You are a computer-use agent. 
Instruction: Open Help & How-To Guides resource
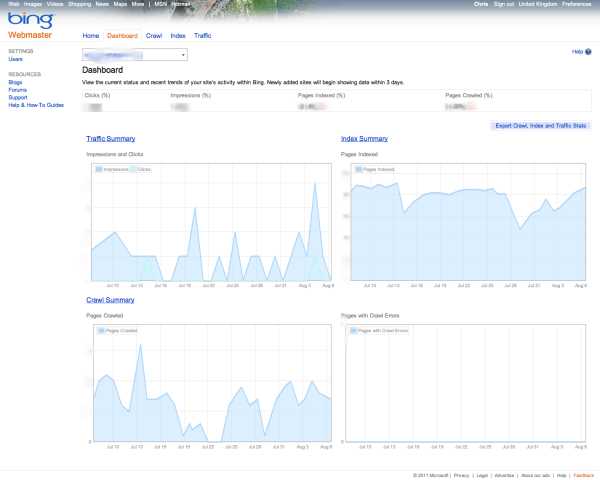(x=36, y=104)
